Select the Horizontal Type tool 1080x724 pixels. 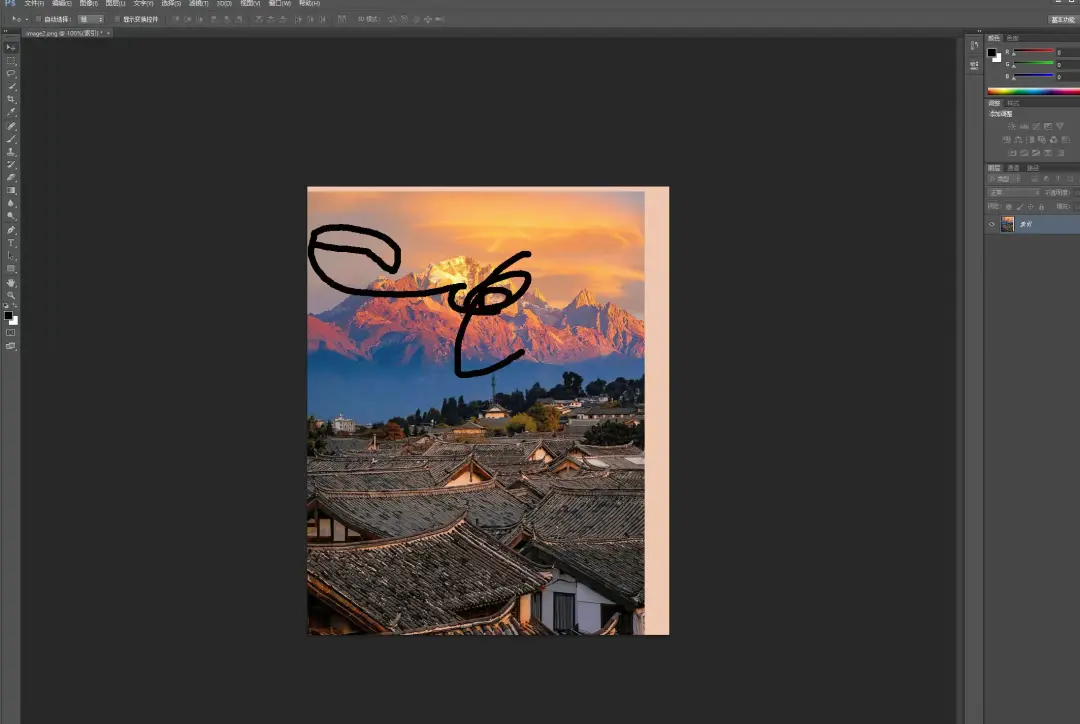coord(11,243)
